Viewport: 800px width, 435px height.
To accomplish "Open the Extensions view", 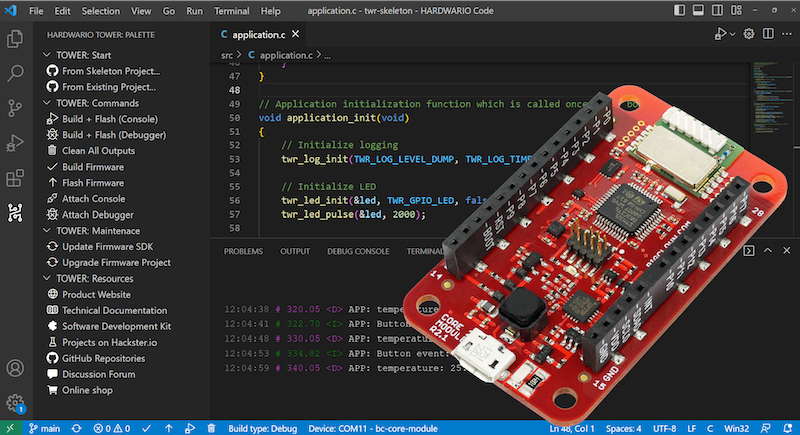I will [x=15, y=178].
